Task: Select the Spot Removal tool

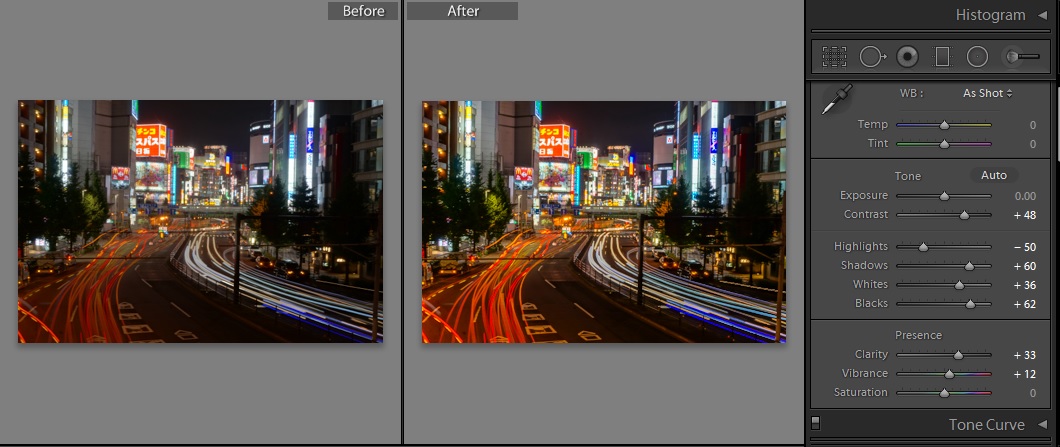Action: 871,57
